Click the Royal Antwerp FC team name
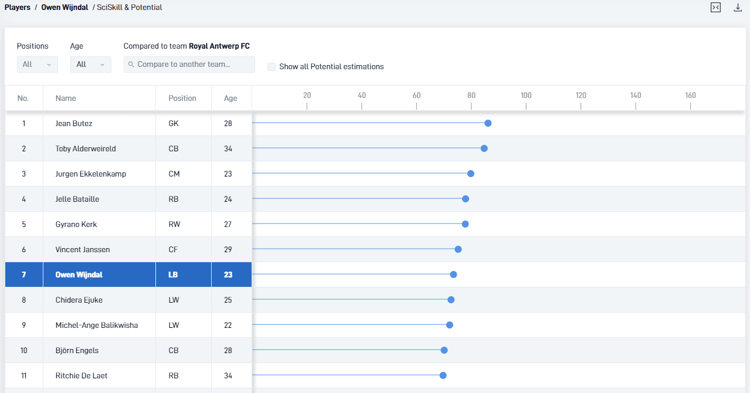The image size is (750, 393). [x=219, y=46]
